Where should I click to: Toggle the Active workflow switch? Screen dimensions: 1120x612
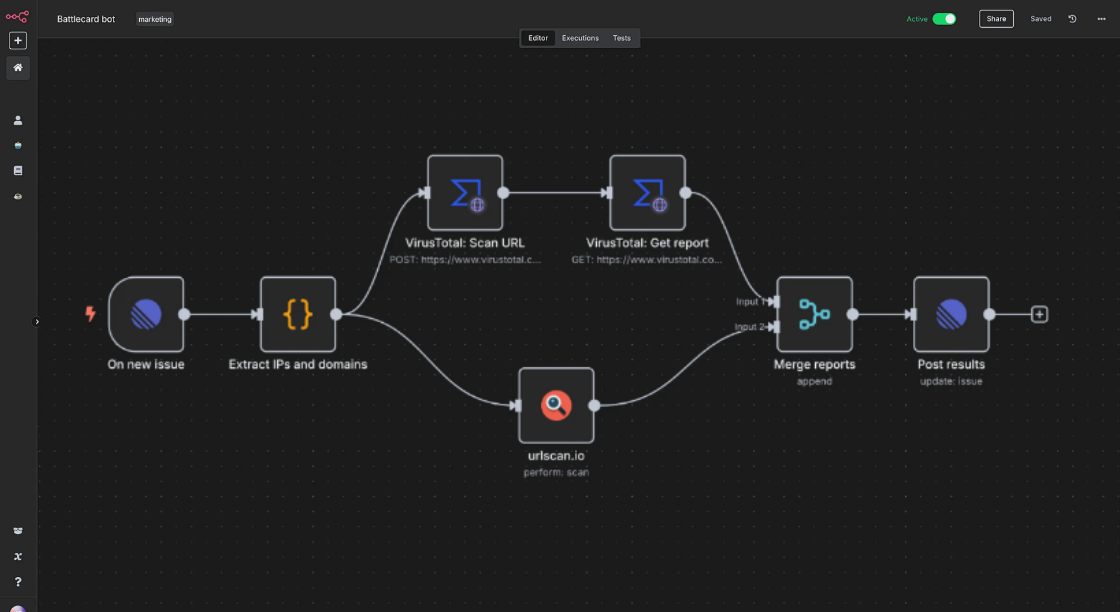(x=944, y=19)
